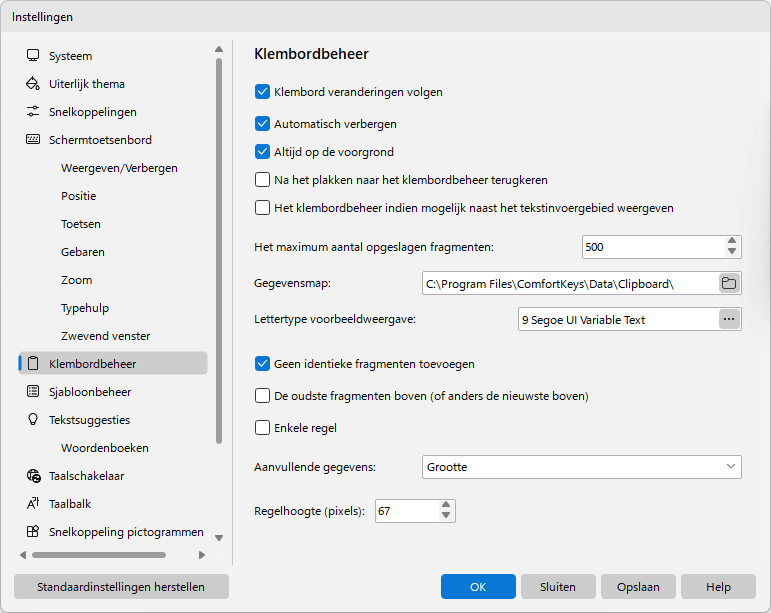Click the Klembordbeheer clipboard icon
Image resolution: width=771 pixels, height=613 pixels.
pyautogui.click(x=33, y=363)
